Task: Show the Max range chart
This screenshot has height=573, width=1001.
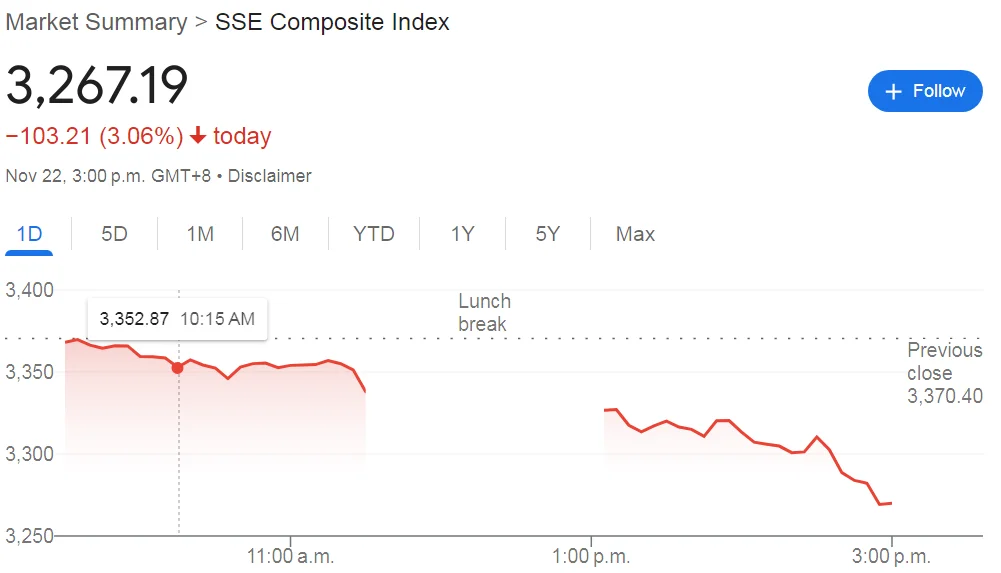Action: (635, 234)
